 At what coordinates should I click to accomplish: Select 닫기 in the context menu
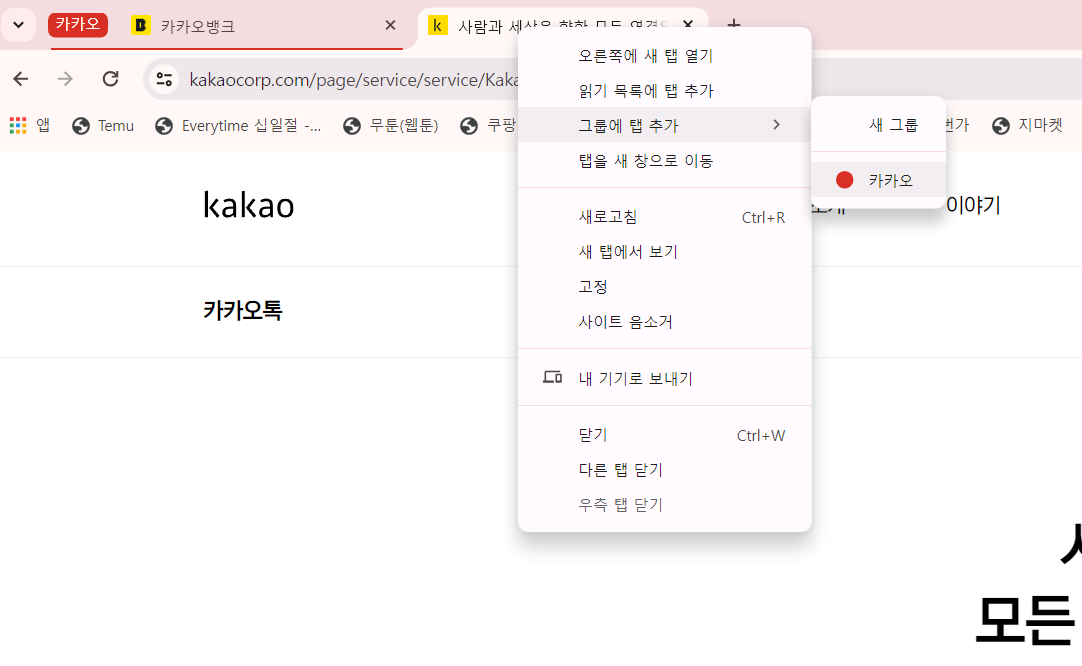665,435
